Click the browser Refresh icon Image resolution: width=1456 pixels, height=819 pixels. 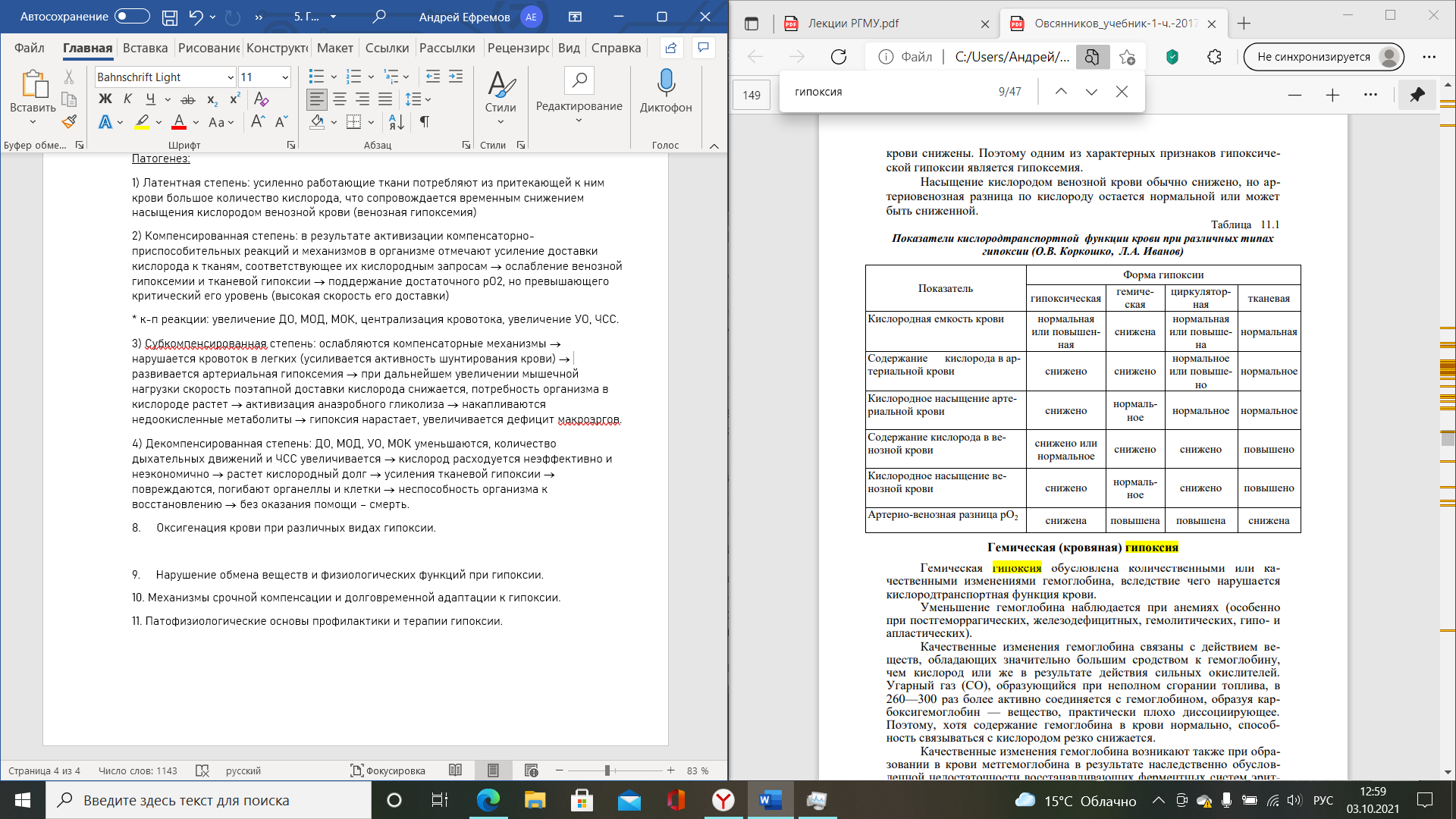[839, 57]
